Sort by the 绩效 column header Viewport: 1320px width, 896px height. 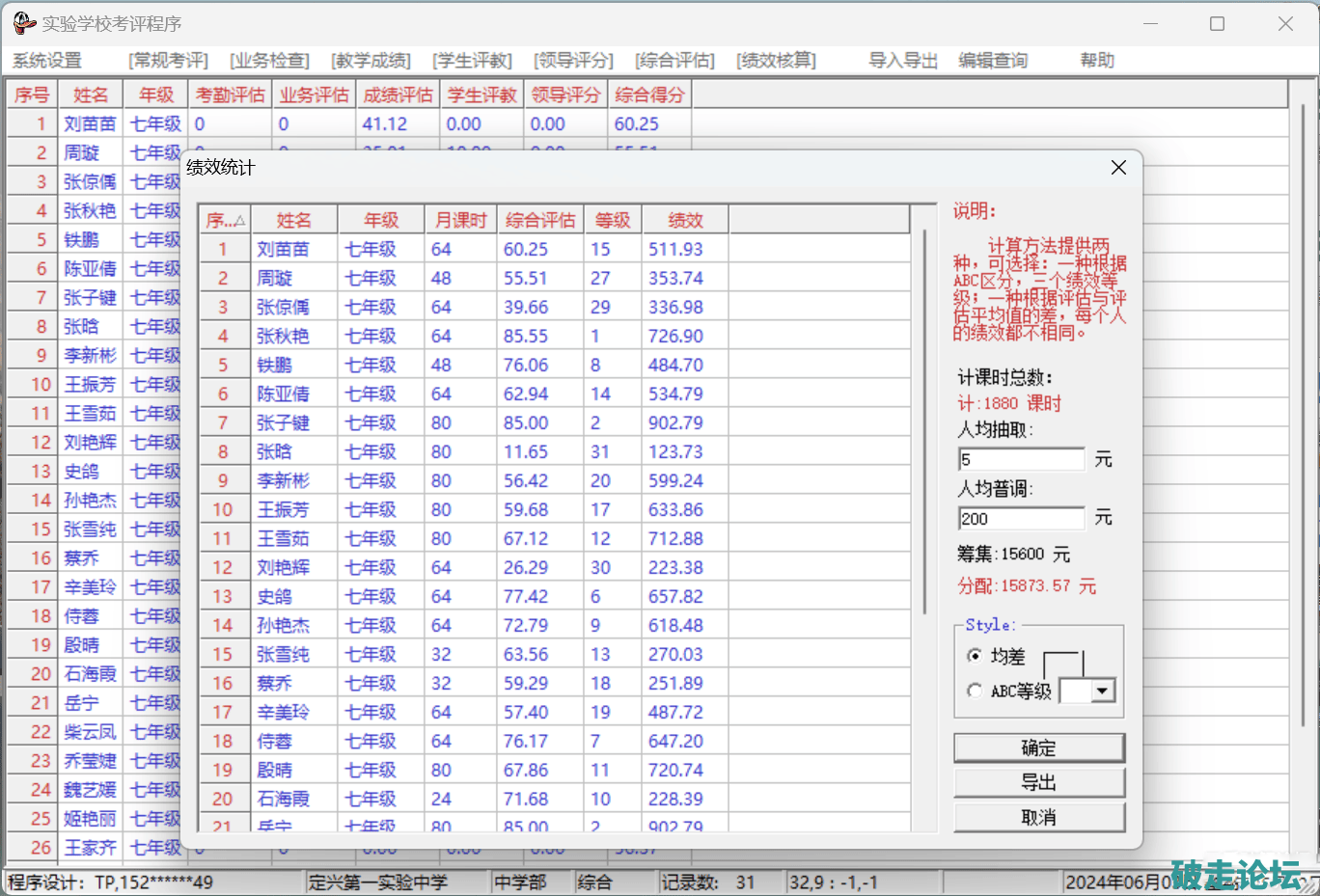tap(685, 221)
